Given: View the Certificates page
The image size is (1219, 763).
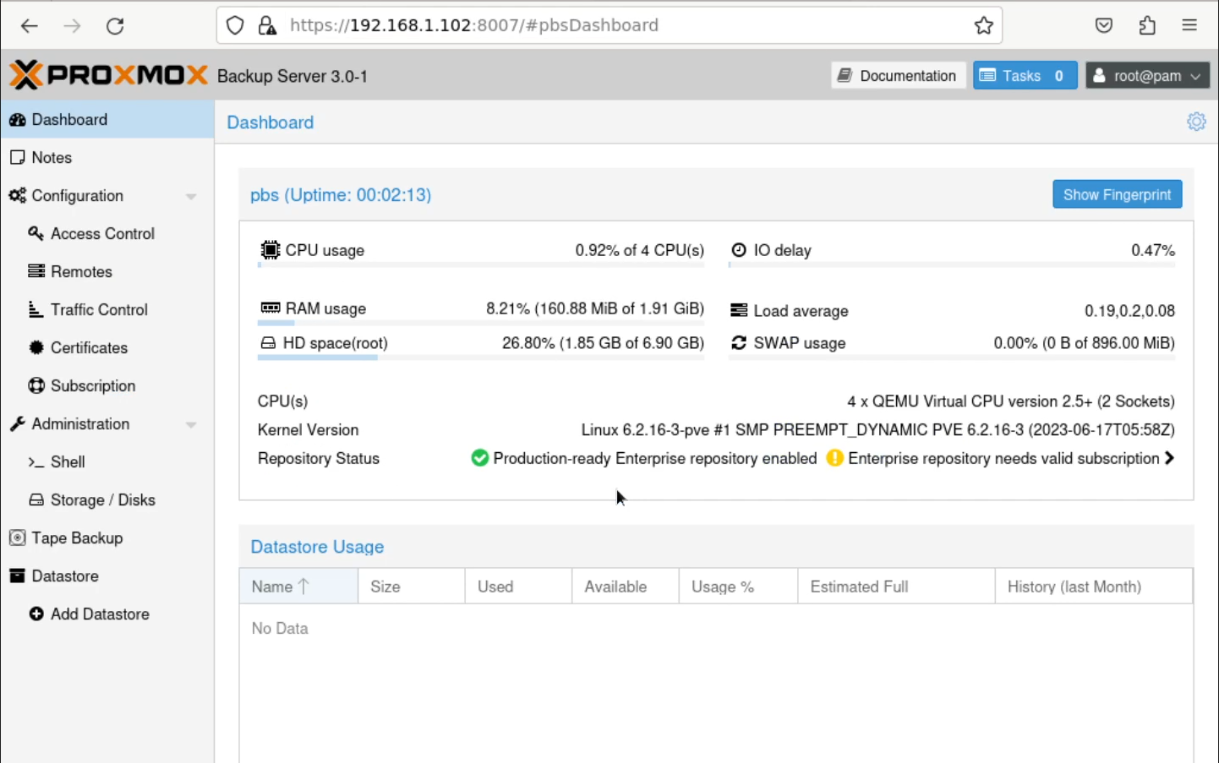Looking at the screenshot, I should pyautogui.click(x=89, y=347).
